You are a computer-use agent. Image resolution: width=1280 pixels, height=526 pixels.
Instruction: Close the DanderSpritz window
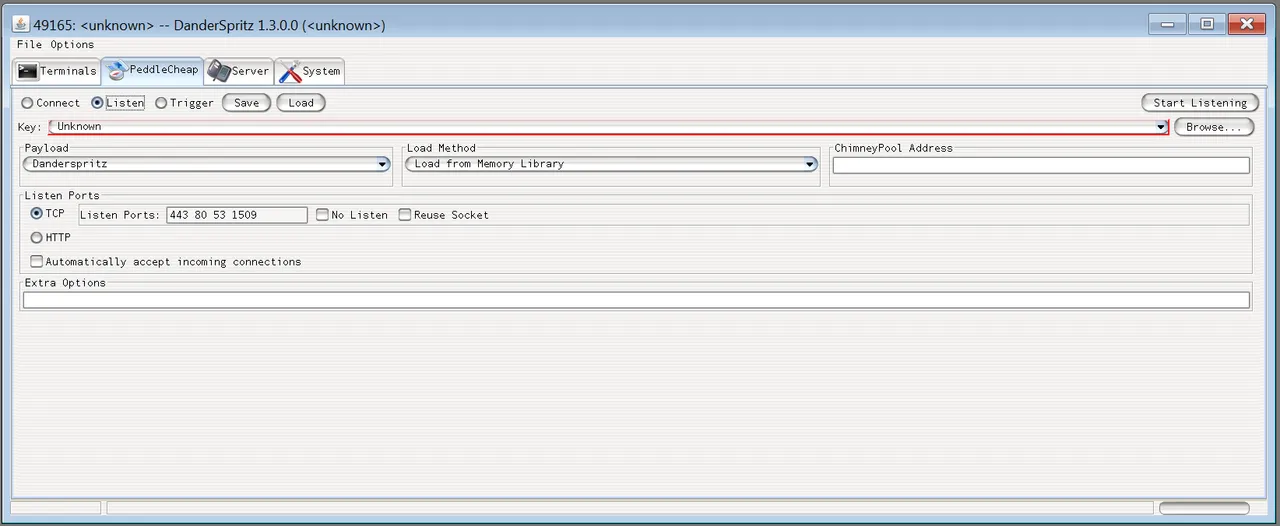coord(1247,24)
